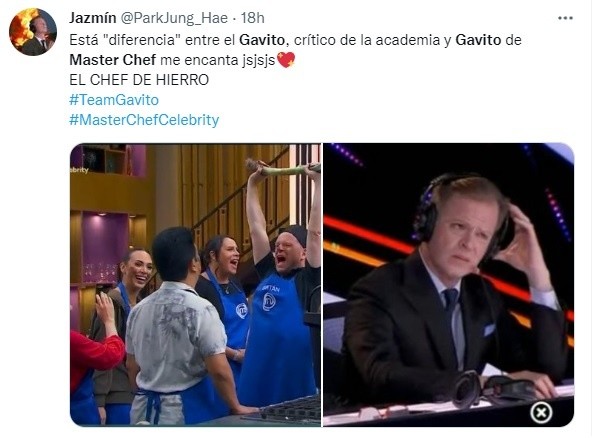Click the sparkling heart emoji in tweet
This screenshot has height=438, width=592.
[286, 60]
